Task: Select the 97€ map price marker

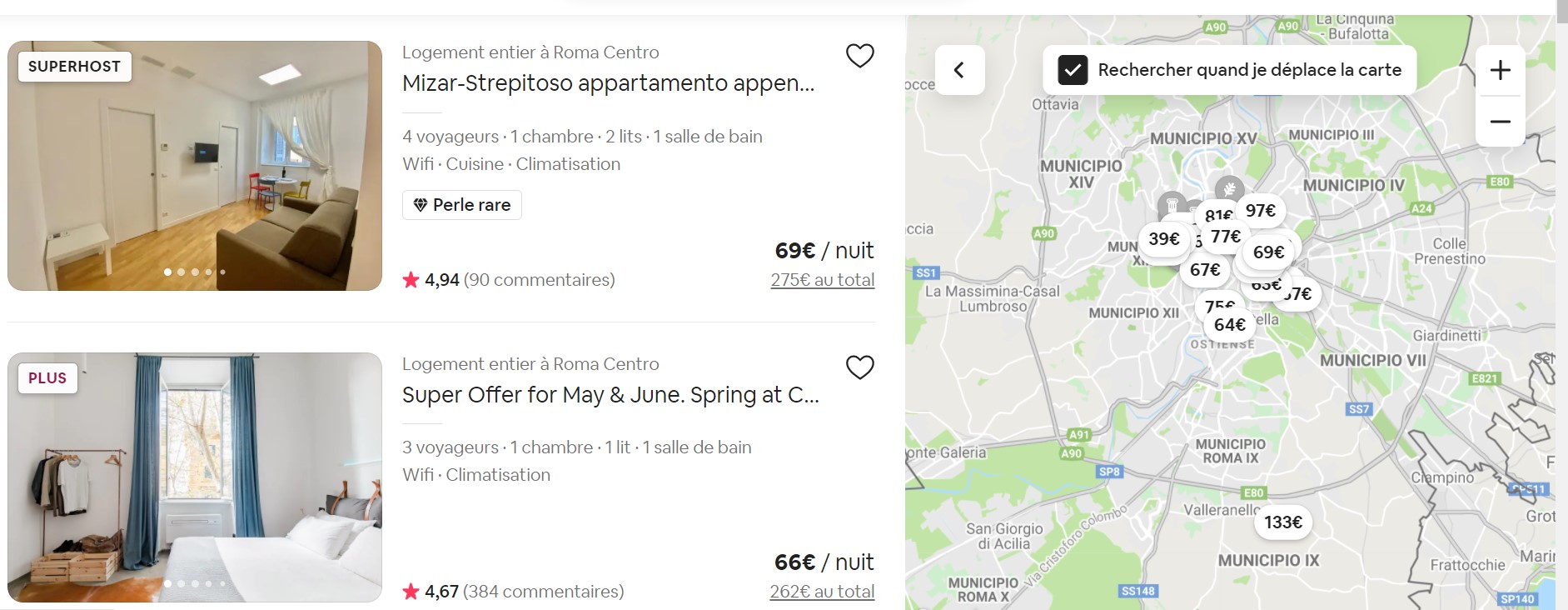Action: pyautogui.click(x=1261, y=211)
